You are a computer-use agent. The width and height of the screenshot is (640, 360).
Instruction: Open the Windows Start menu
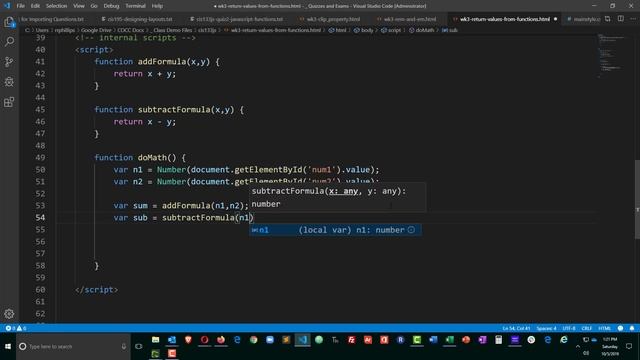pos(8,346)
